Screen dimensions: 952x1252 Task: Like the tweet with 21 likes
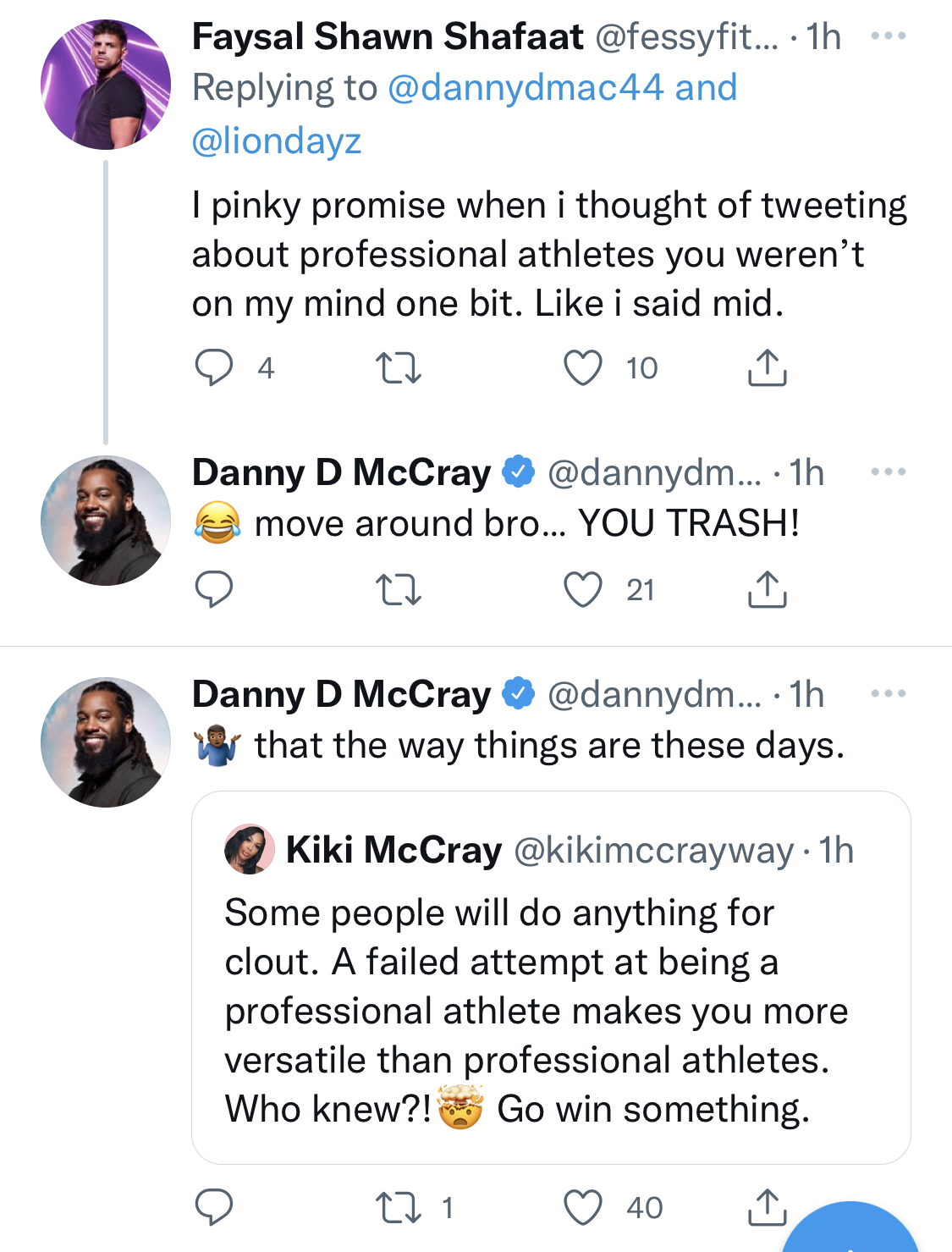583,590
